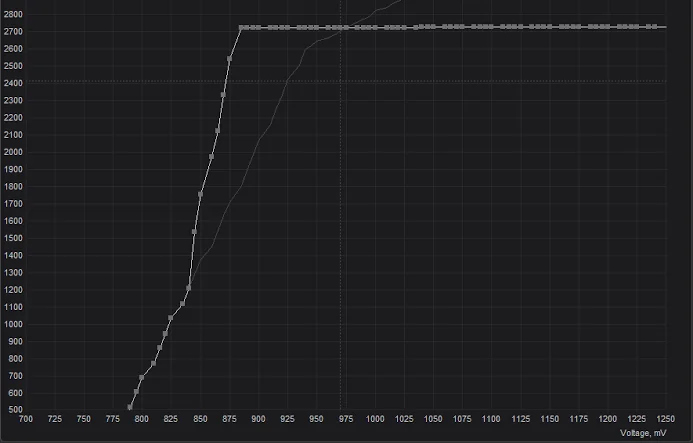
Task: Select the lowest curve point near 500 MHz
Action: pyautogui.click(x=130, y=407)
